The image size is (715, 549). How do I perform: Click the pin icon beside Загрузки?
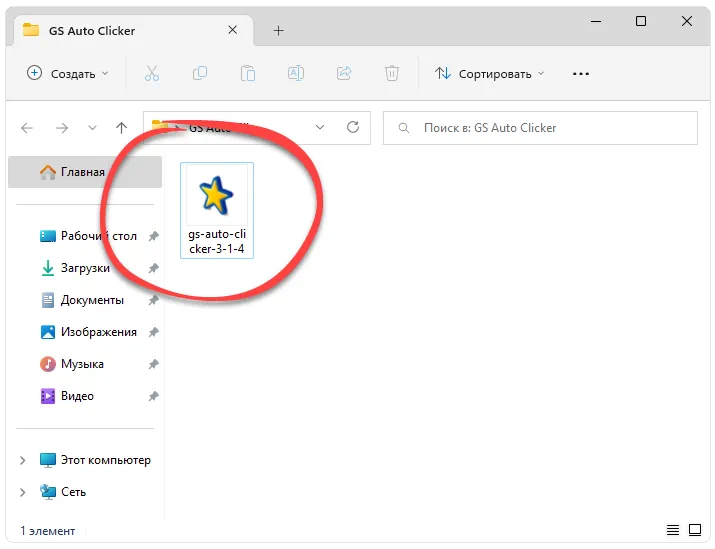point(154,268)
